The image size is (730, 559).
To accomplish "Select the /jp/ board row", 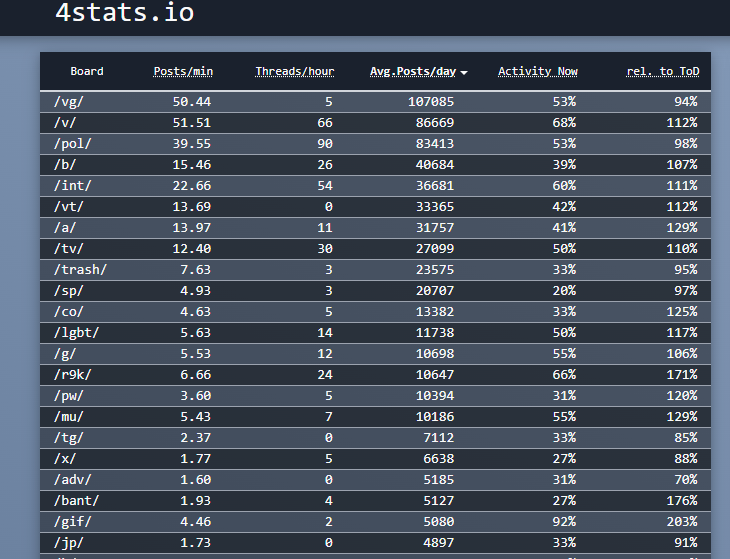I will (x=375, y=543).
